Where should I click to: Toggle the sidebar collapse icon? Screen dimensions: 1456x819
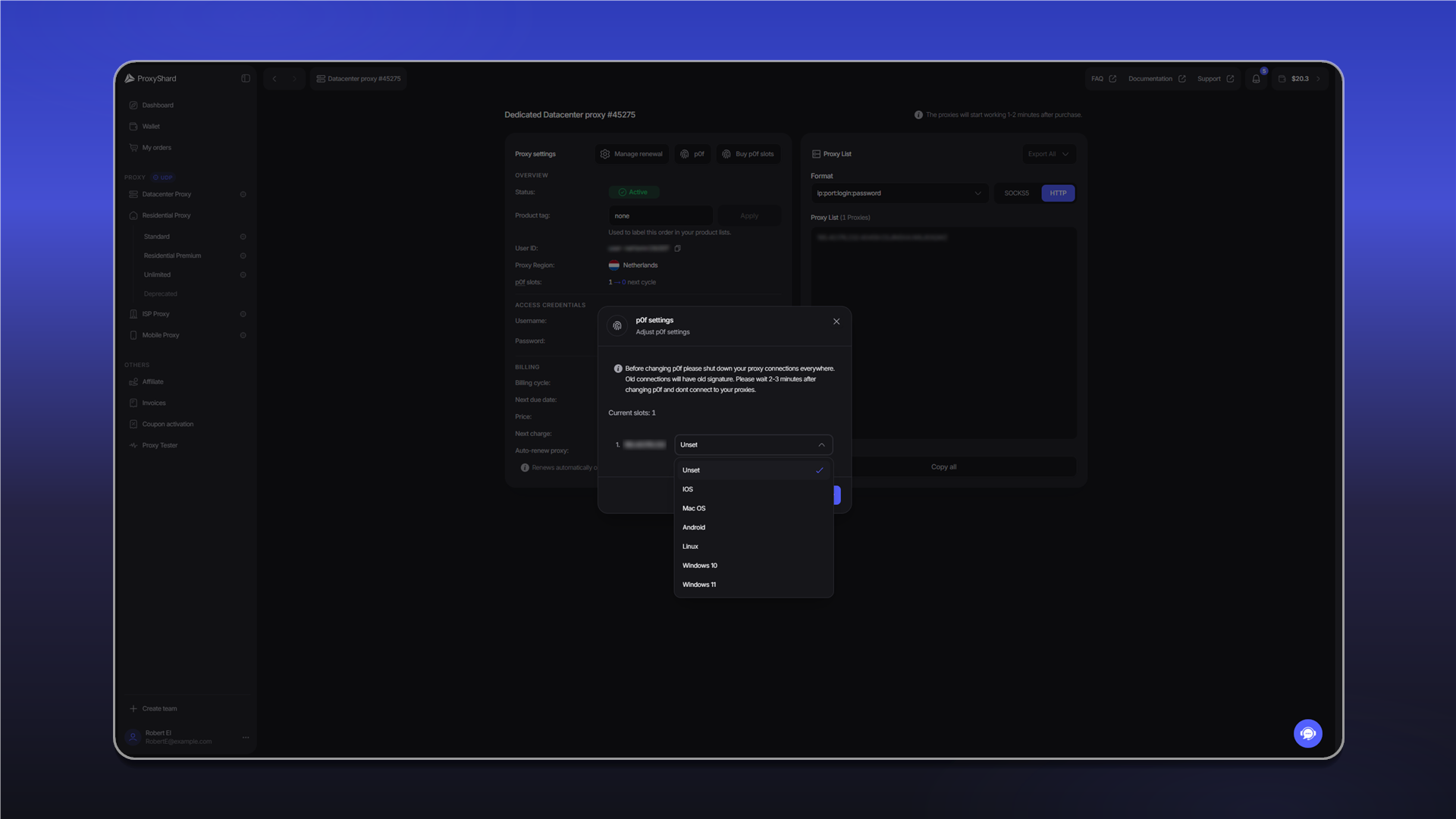246,78
